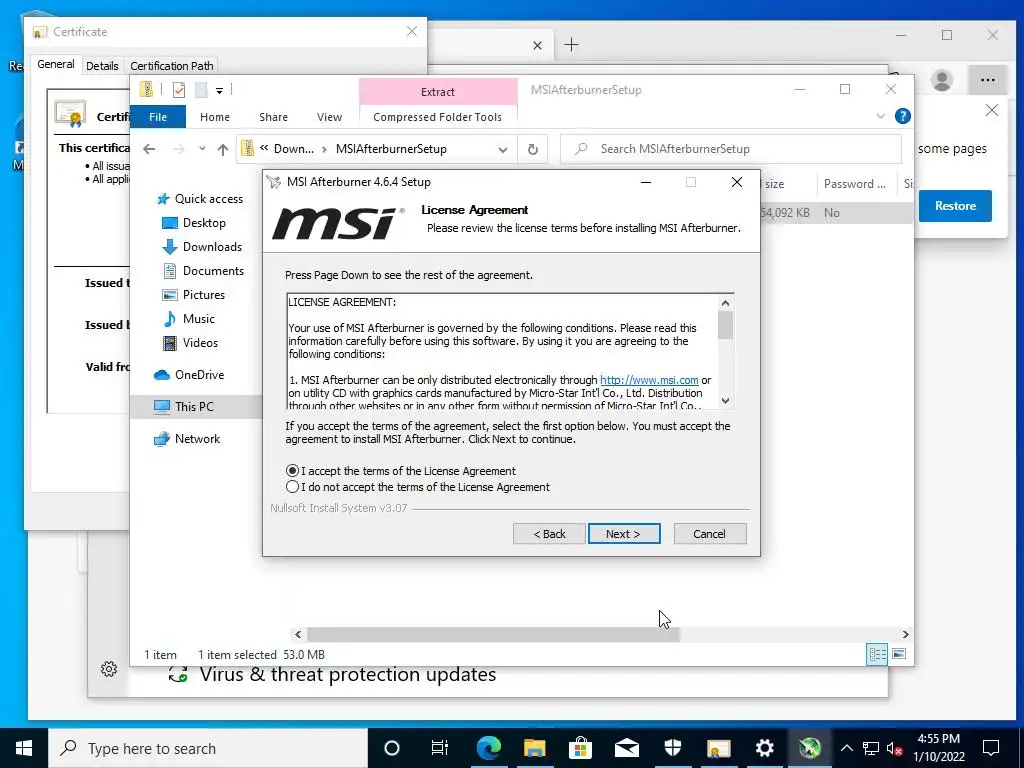Open Compressed Folder Tools tab
Screen dimensions: 1024x768
[438, 117]
